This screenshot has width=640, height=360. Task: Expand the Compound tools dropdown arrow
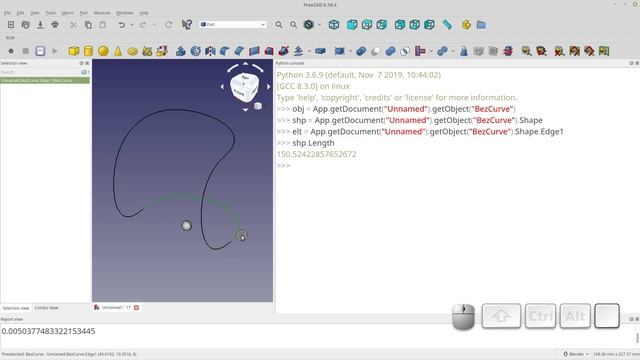350,51
